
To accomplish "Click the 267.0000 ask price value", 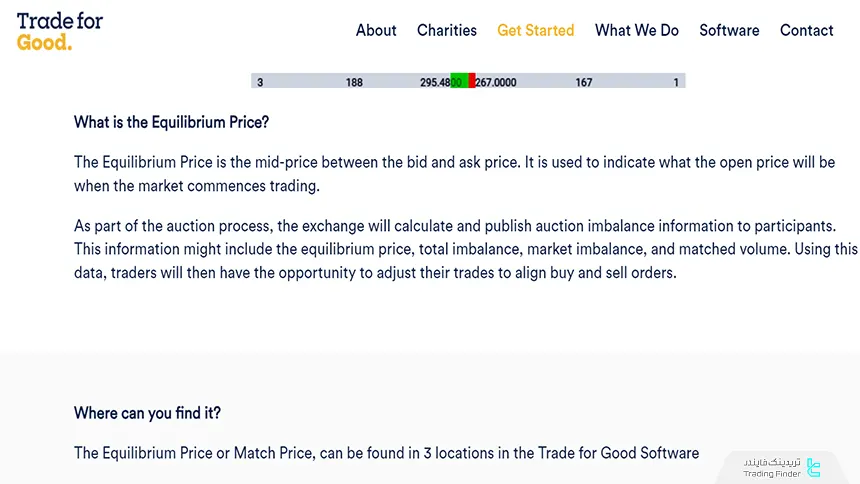I will pyautogui.click(x=496, y=82).
